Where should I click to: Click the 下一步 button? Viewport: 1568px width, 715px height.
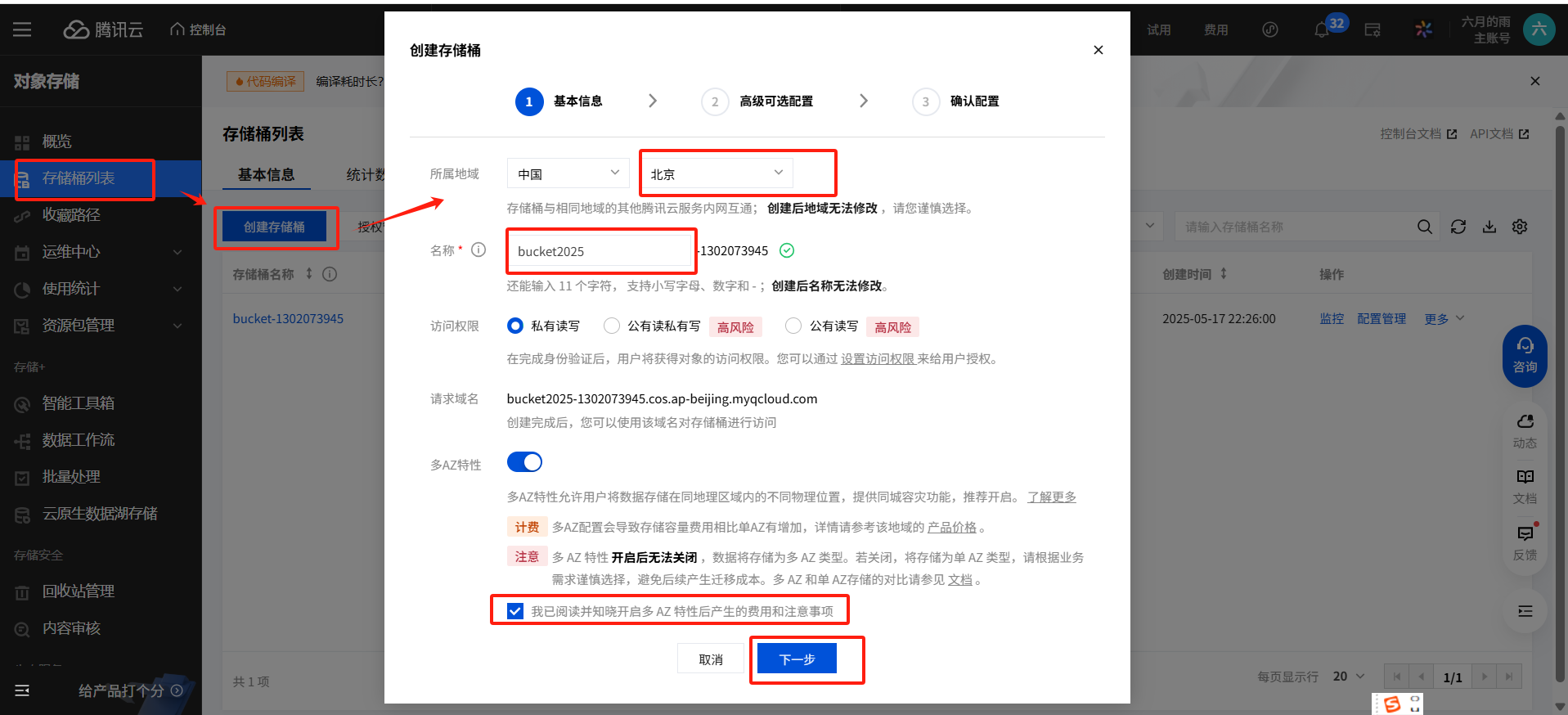click(797, 659)
